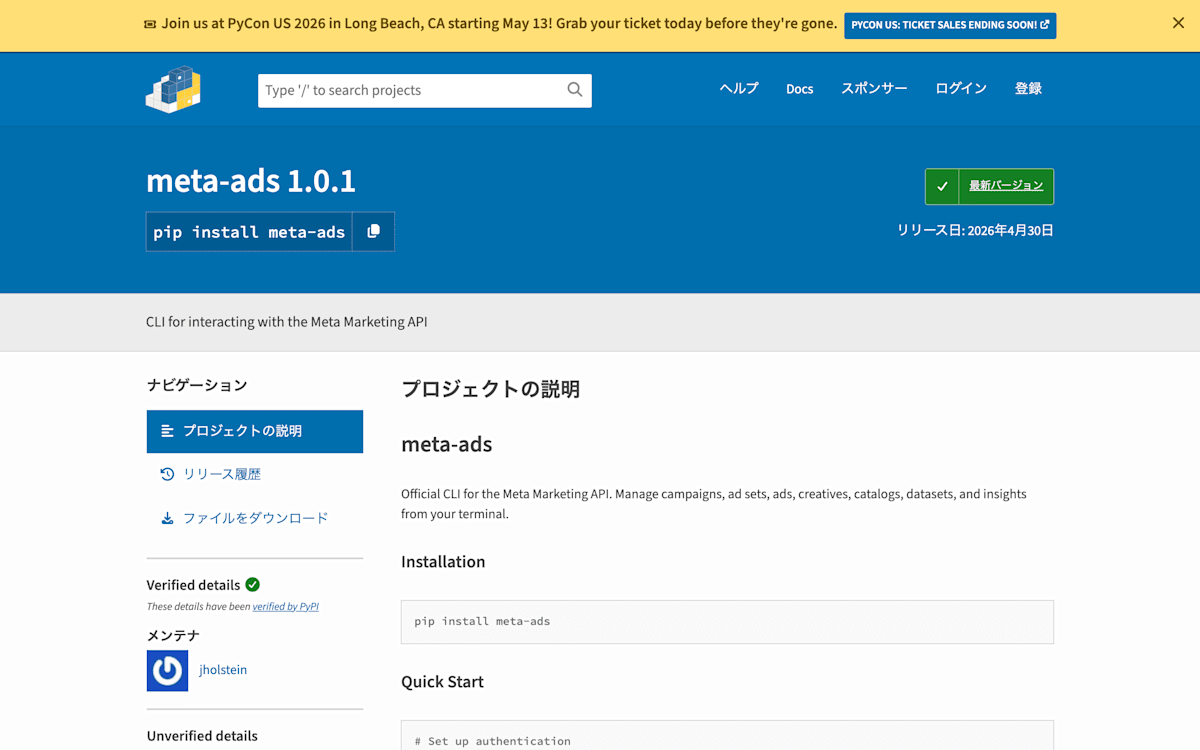Click the pip install meta-ads header text
This screenshot has height=750, width=1200.
pos(249,232)
